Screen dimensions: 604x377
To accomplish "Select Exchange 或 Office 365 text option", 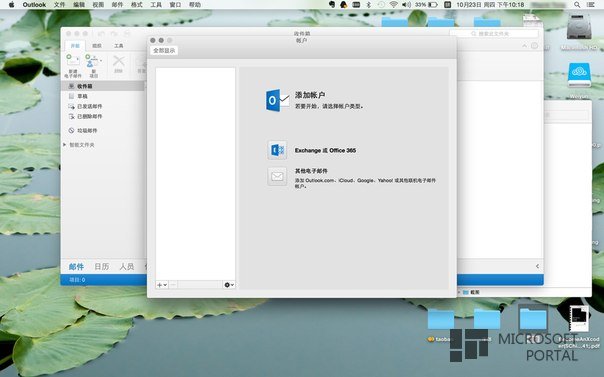I will [x=325, y=151].
